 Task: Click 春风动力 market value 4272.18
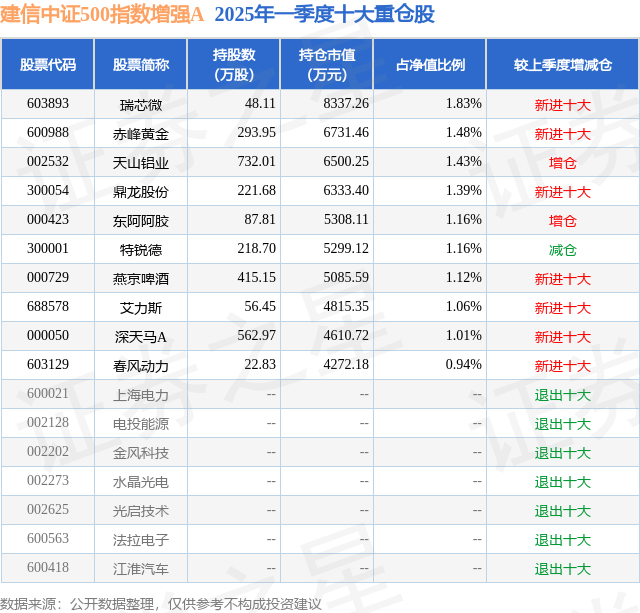tap(346, 364)
